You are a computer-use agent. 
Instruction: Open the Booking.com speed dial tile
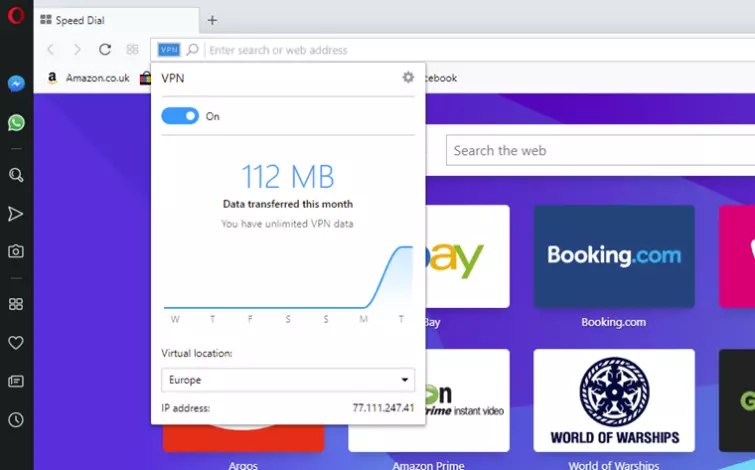[614, 256]
